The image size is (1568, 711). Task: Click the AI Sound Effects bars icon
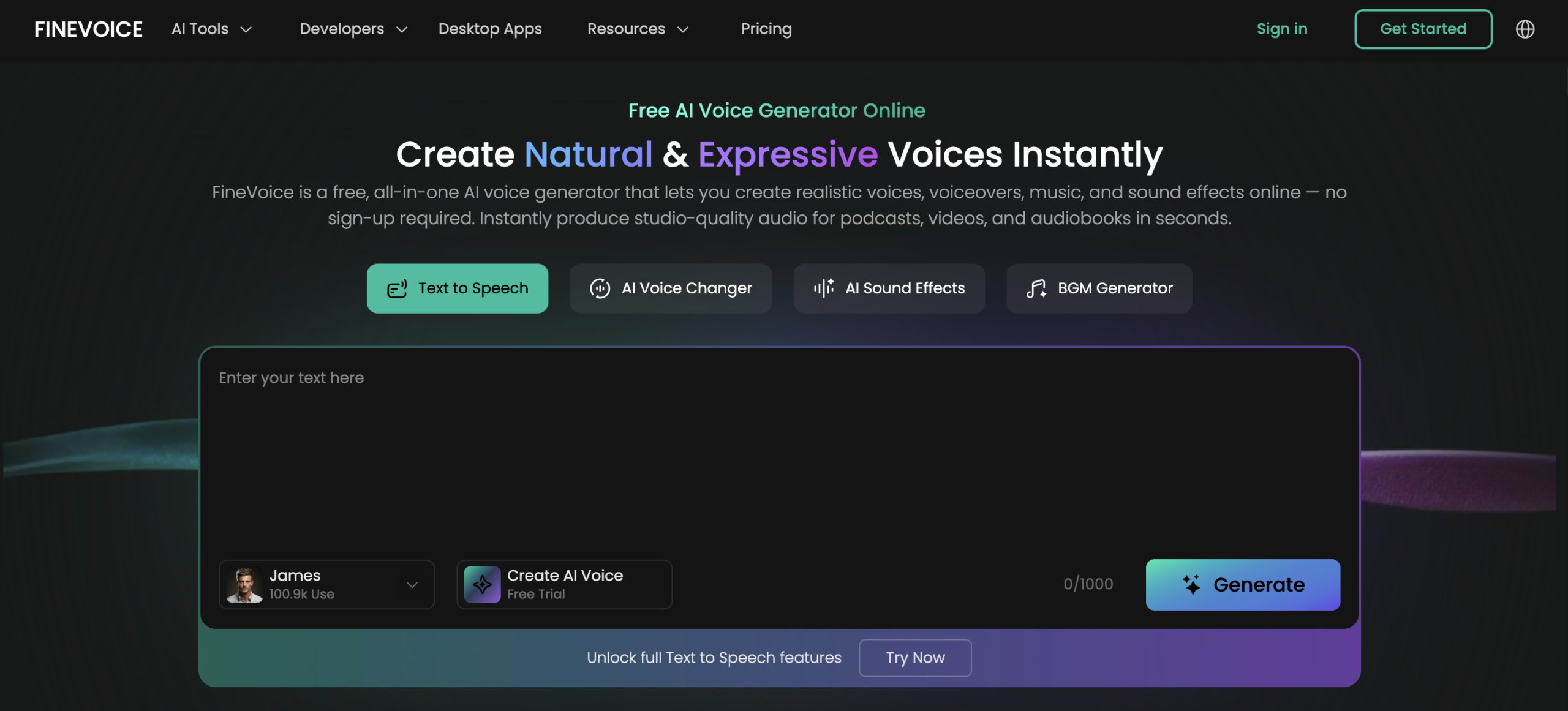(x=824, y=288)
